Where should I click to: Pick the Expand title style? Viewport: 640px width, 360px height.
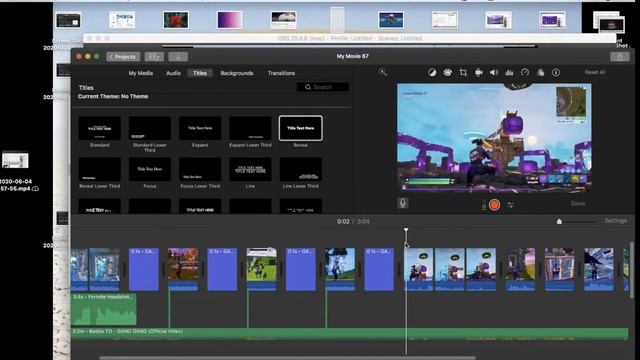(200, 128)
